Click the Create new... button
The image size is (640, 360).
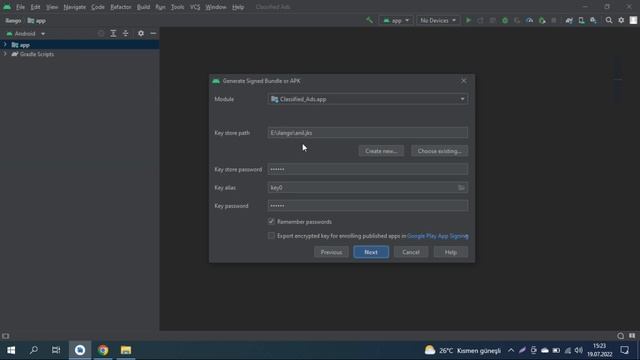[x=381, y=151]
